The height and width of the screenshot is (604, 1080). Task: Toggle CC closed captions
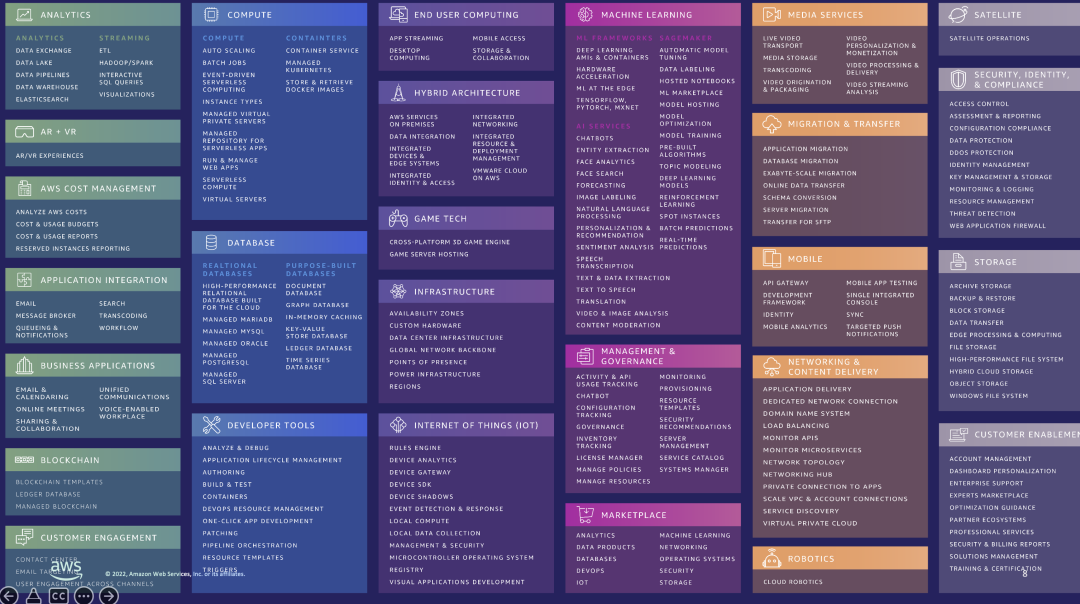point(59,596)
